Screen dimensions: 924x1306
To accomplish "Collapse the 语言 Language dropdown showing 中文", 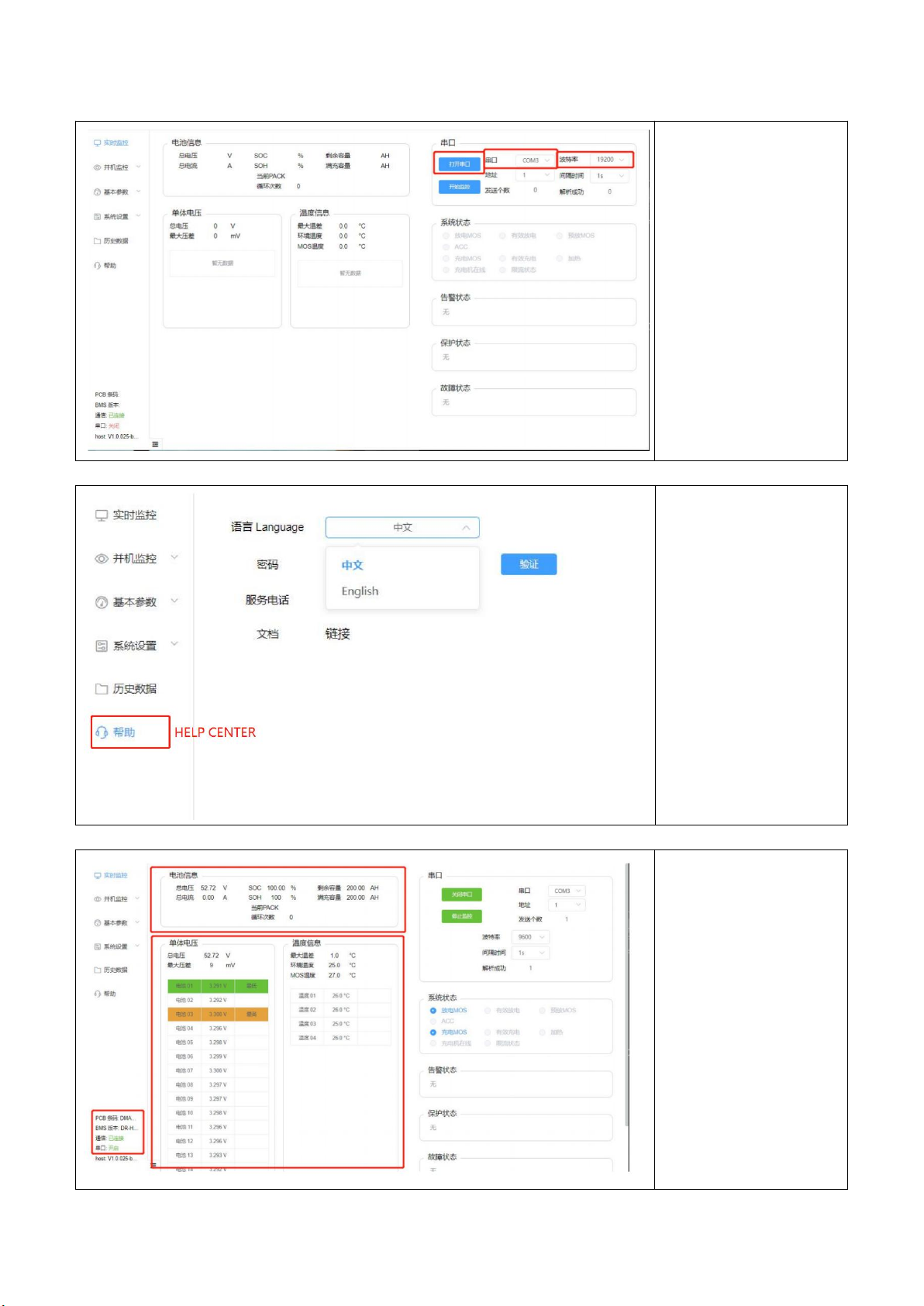I will click(402, 528).
